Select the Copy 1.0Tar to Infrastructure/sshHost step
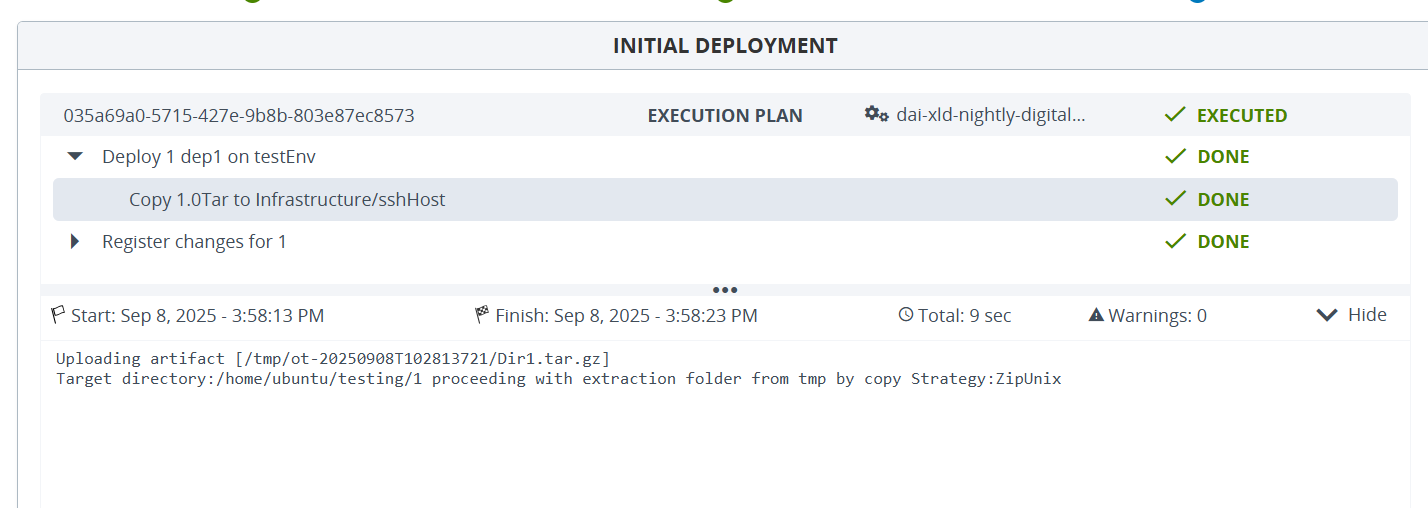 [x=287, y=200]
